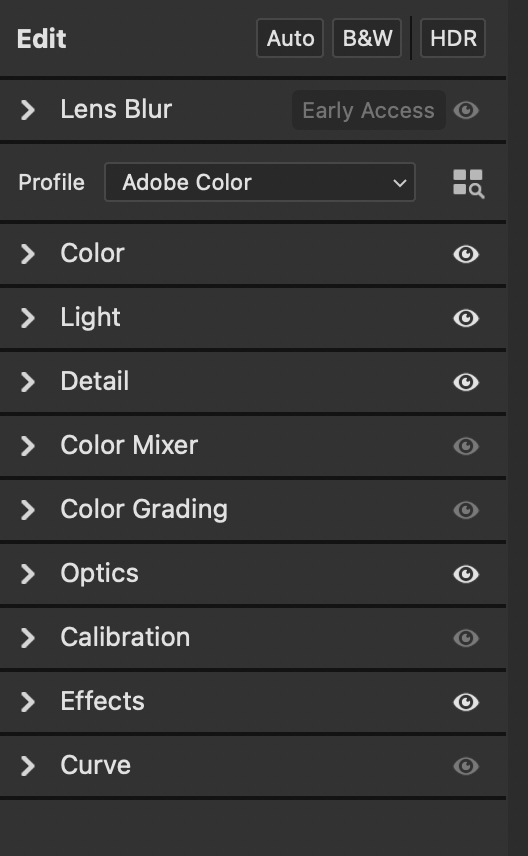Expand the Curve panel chevron

[x=28, y=766]
